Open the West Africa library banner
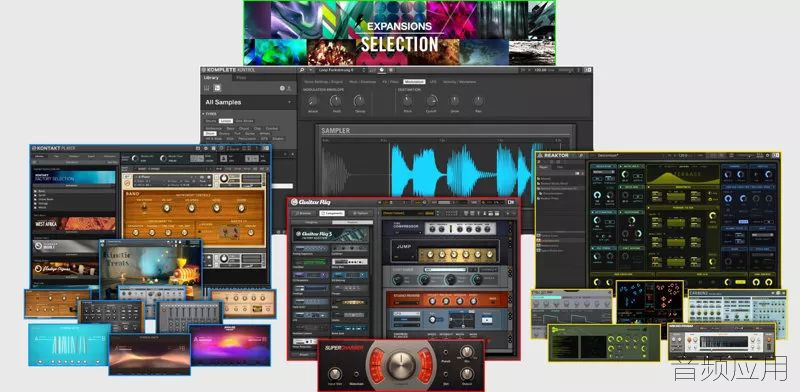The height and width of the screenshot is (392, 800). [x=74, y=225]
